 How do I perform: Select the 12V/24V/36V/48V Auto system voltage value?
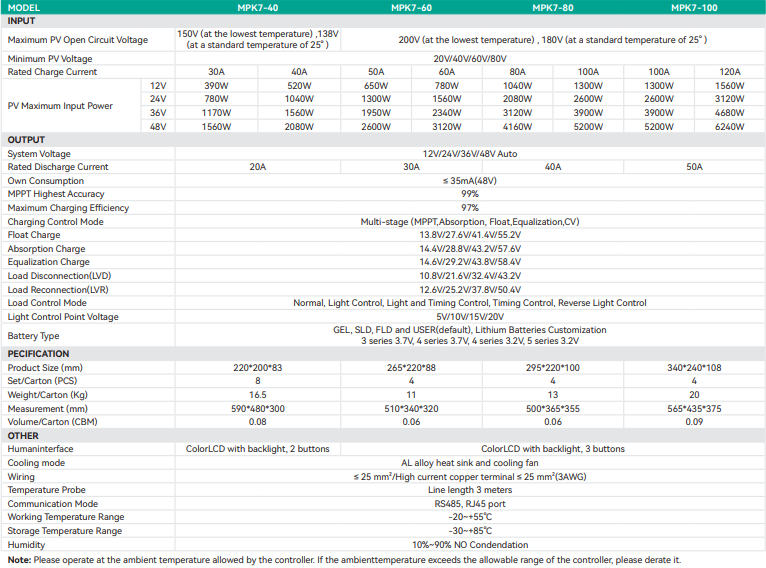[469, 154]
